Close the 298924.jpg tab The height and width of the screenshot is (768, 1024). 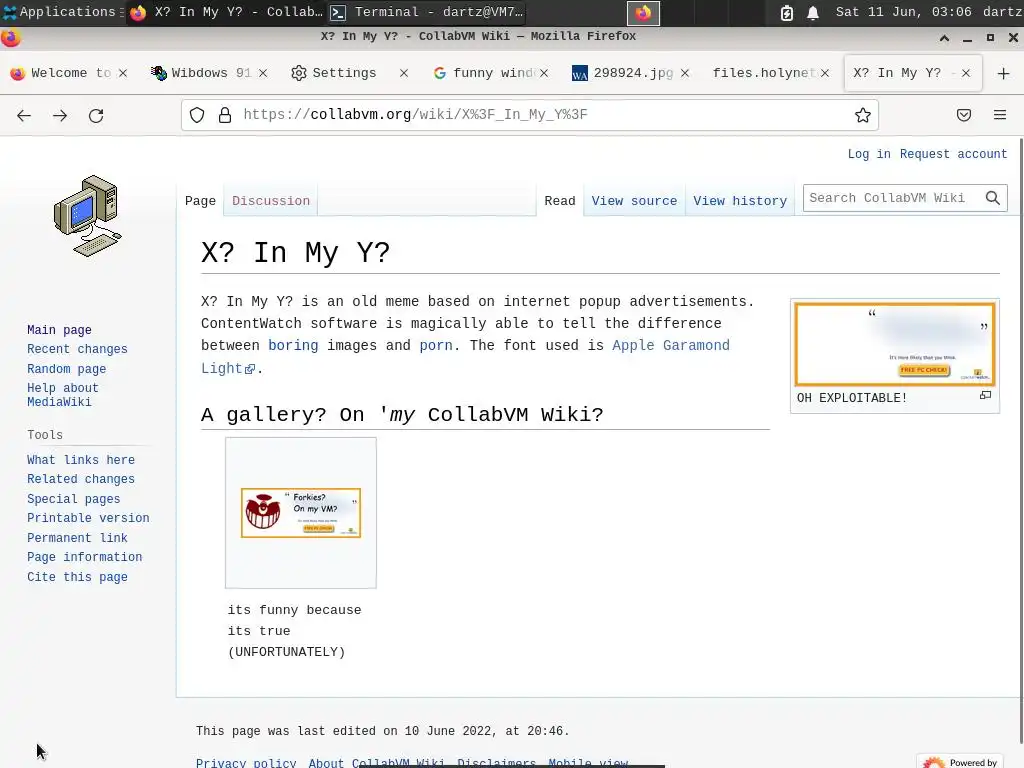[685, 73]
